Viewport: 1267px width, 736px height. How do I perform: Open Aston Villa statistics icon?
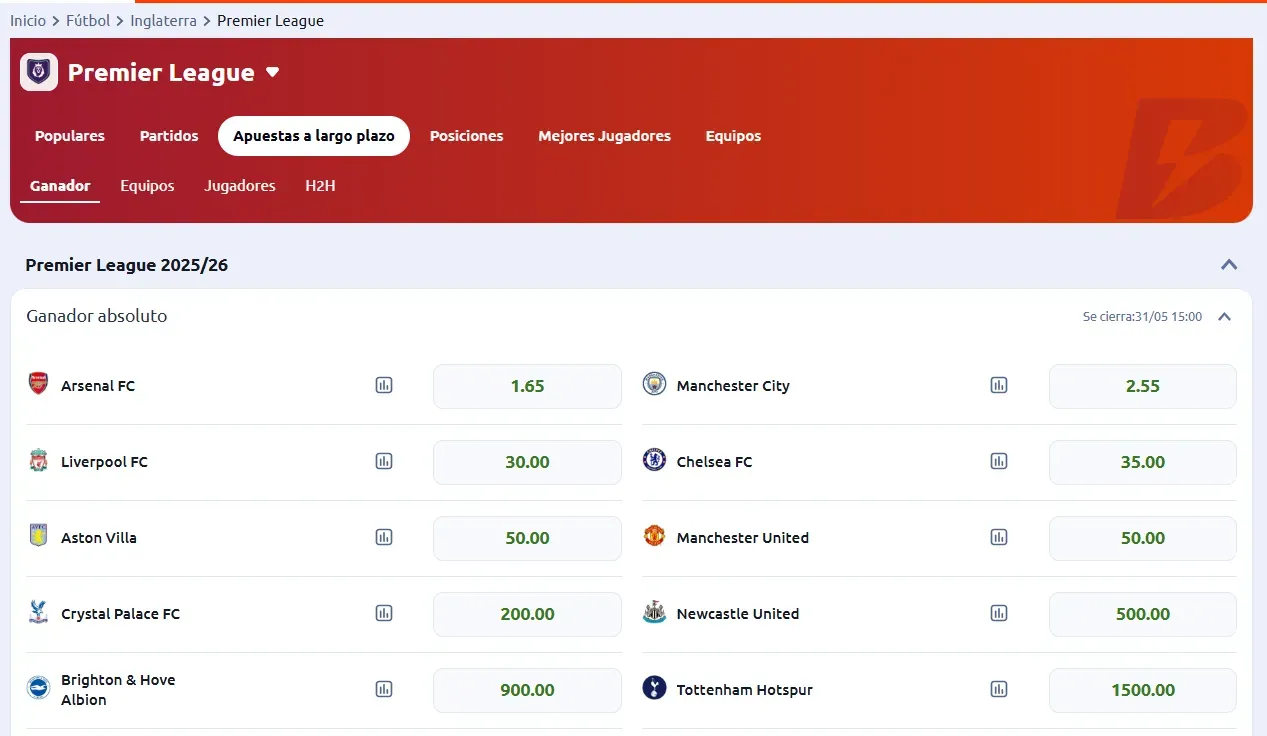coord(384,537)
